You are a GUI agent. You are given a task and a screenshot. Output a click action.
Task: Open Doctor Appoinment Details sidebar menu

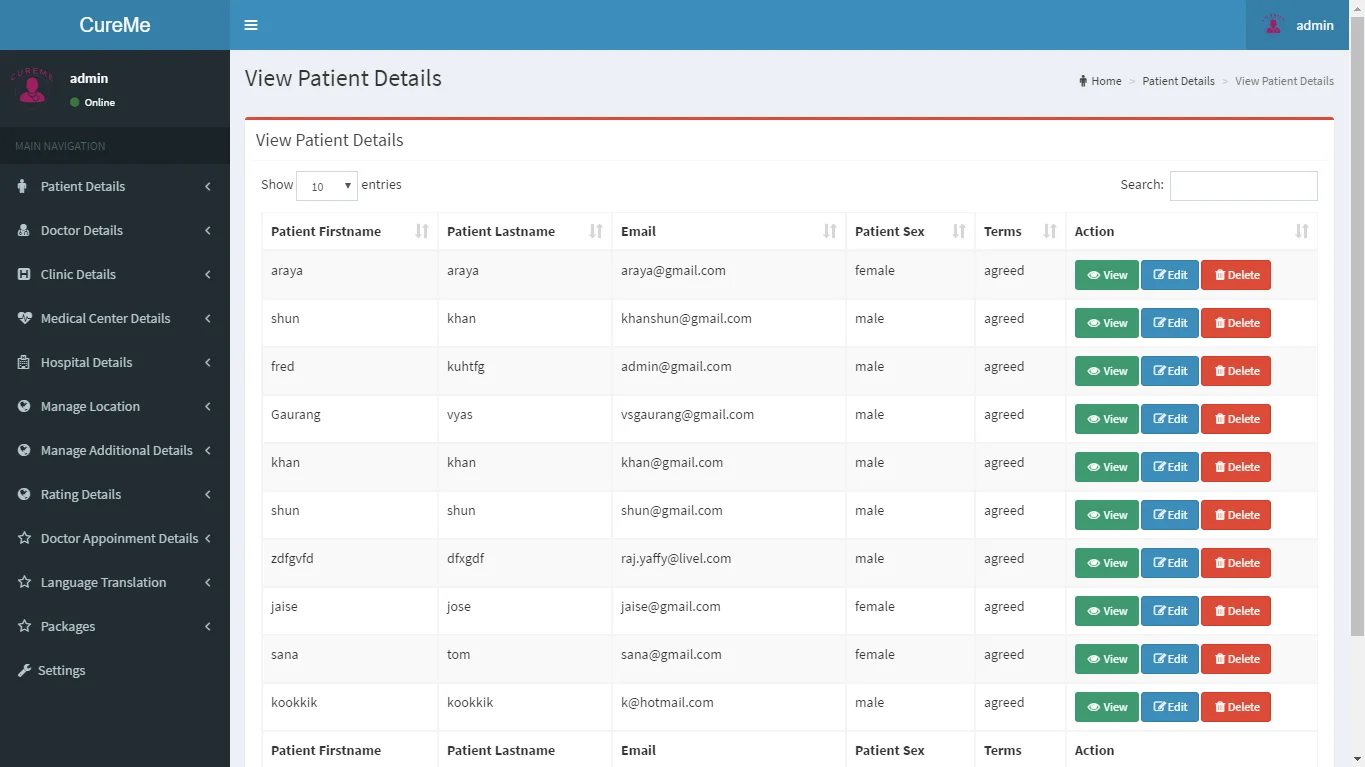(115, 538)
